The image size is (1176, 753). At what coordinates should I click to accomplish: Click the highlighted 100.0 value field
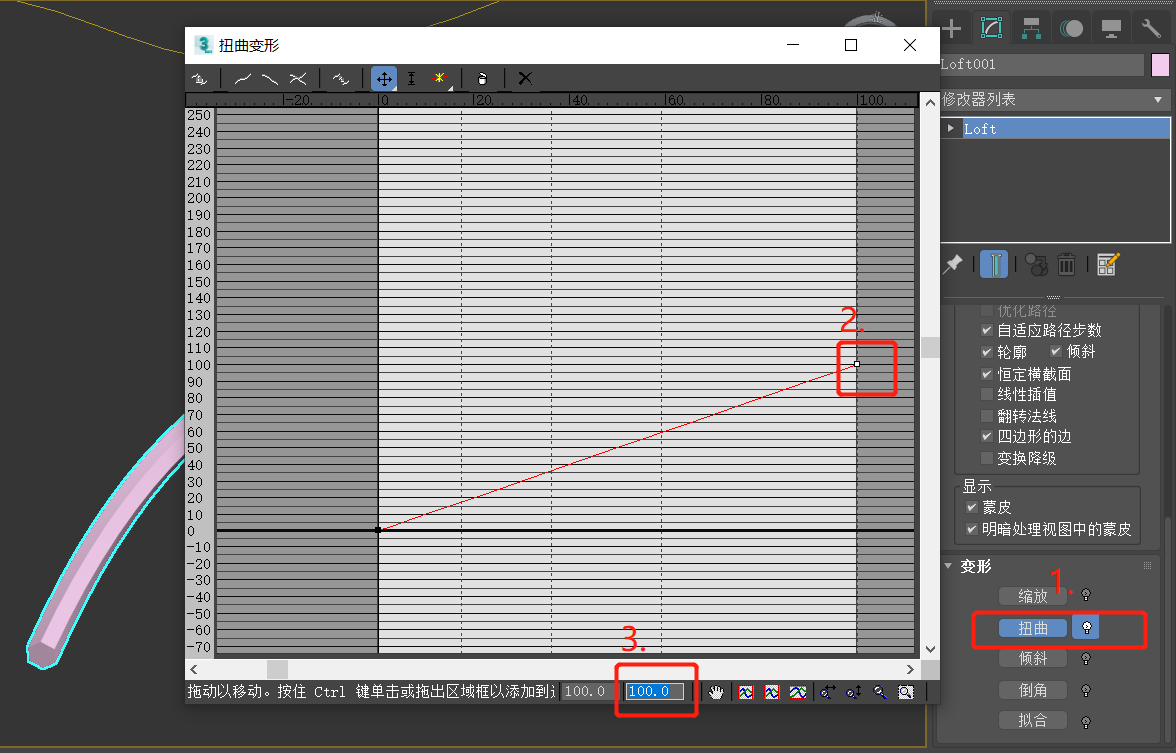pyautogui.click(x=655, y=691)
